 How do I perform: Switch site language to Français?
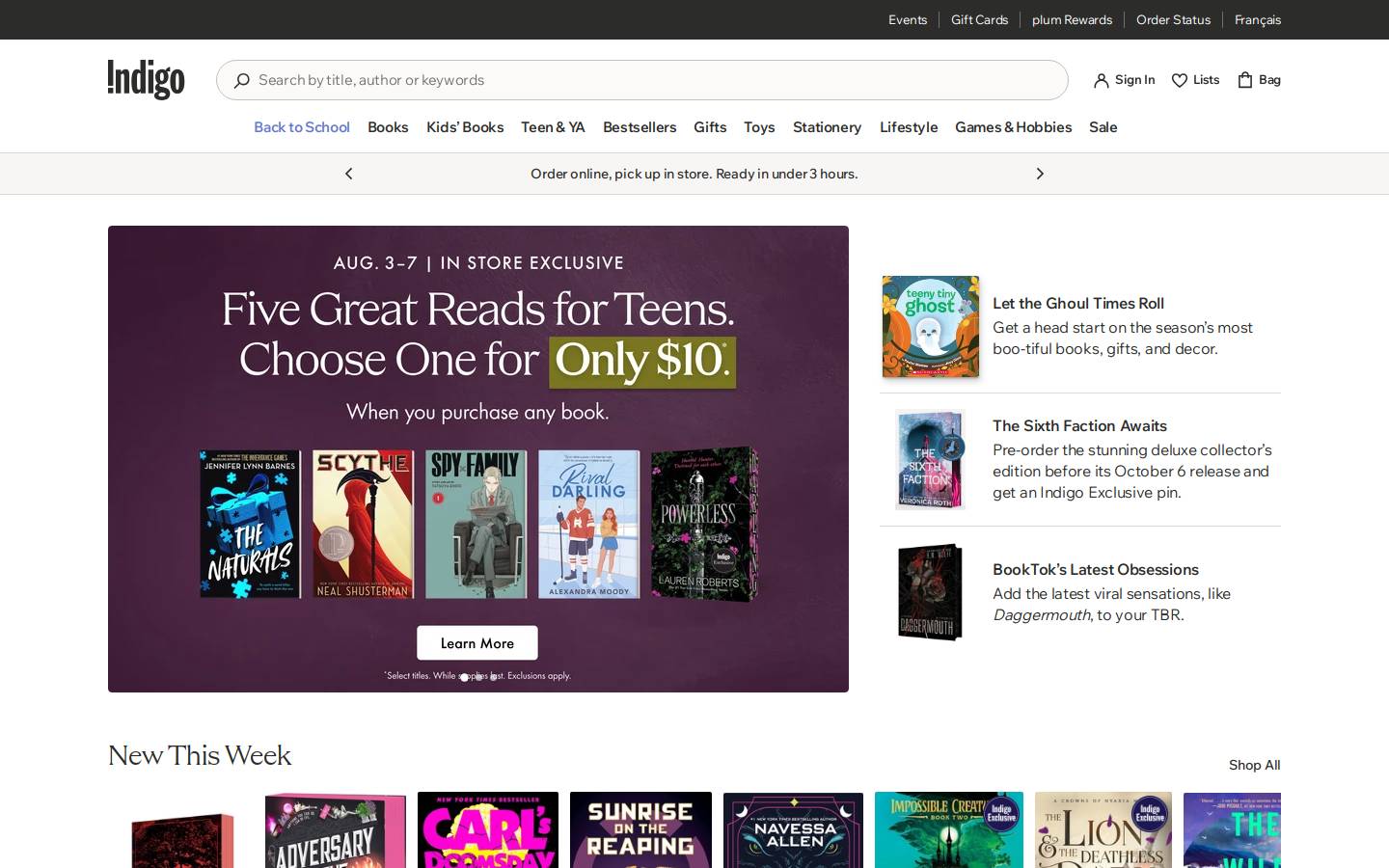[1258, 19]
